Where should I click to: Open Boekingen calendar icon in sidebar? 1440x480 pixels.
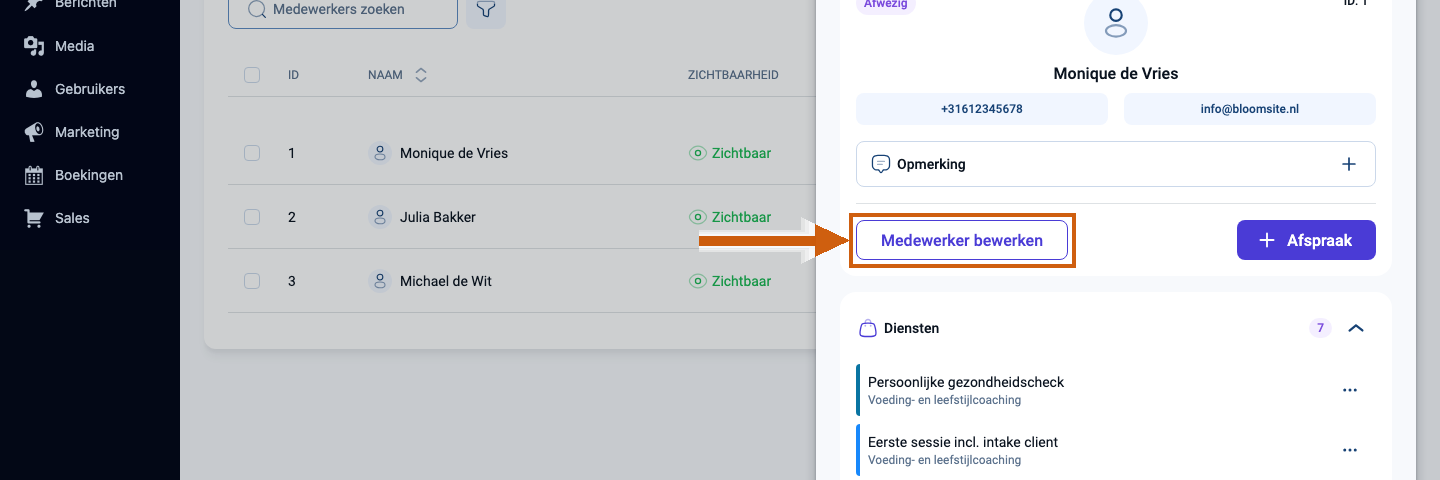tap(34, 175)
